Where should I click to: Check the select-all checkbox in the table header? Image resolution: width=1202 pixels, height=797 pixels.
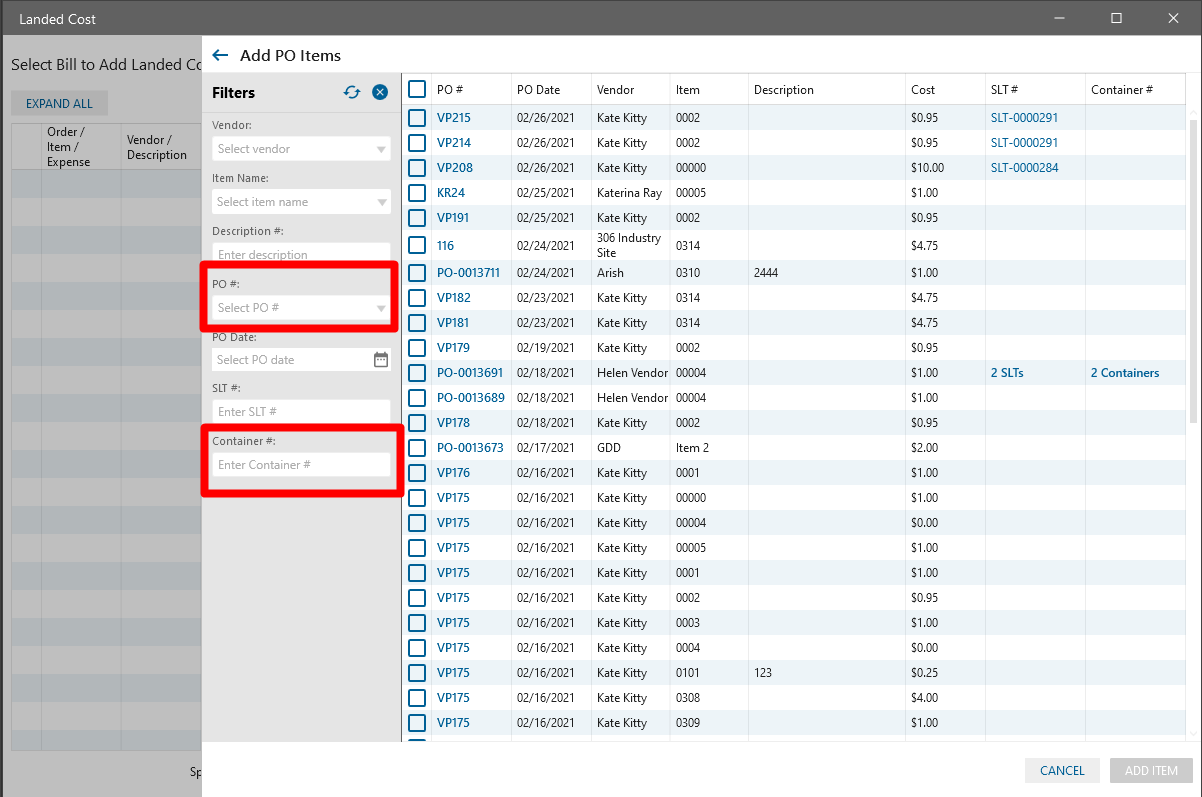tap(417, 89)
